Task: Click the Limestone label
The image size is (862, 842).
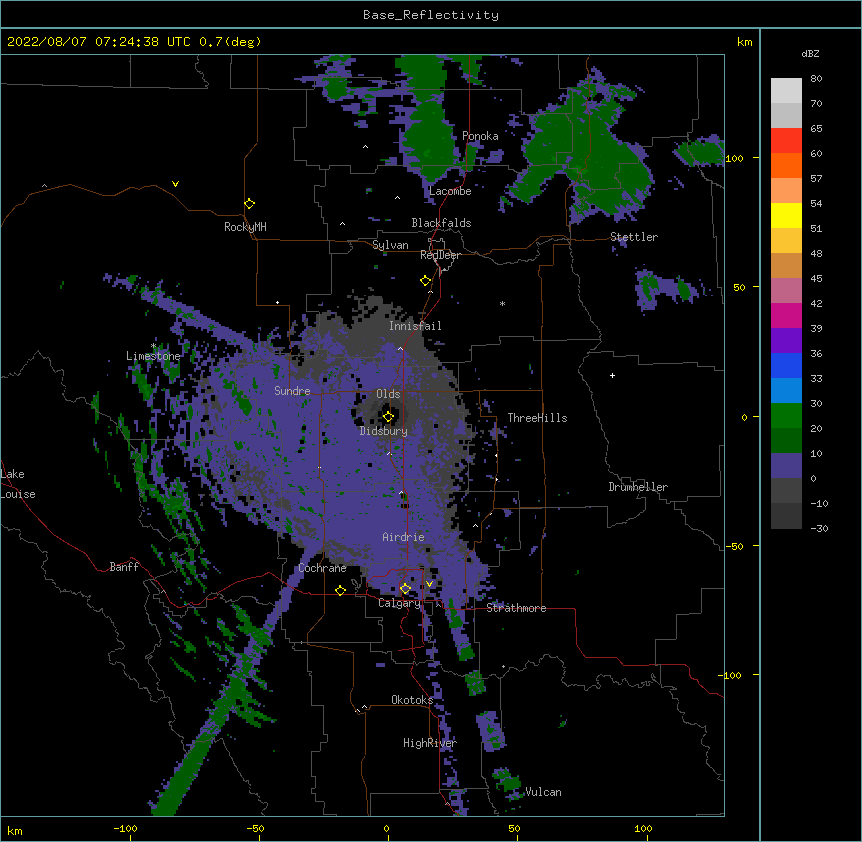Action: point(153,356)
